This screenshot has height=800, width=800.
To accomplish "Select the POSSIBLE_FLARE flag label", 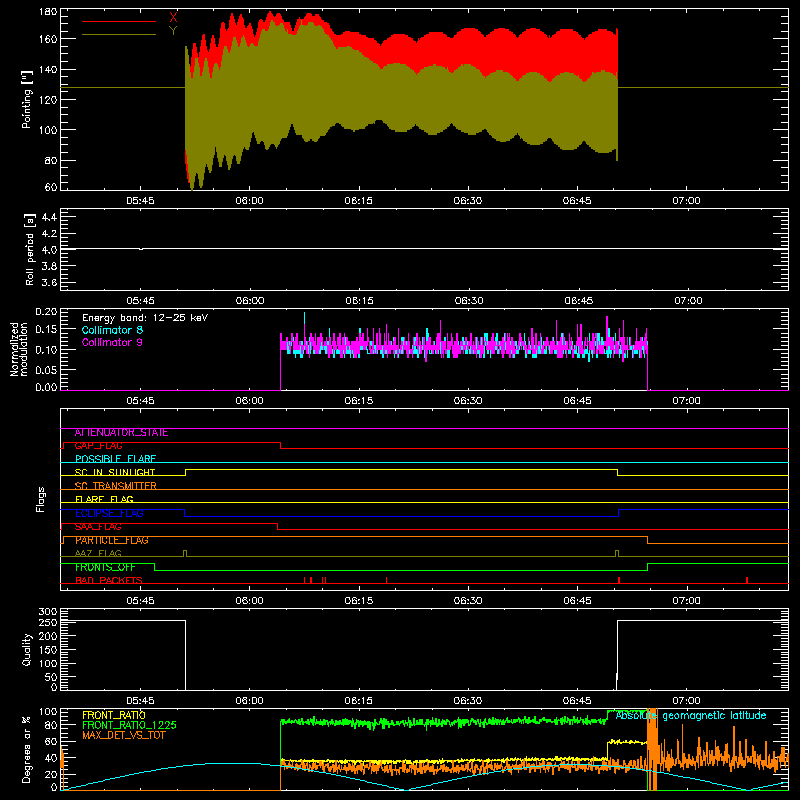I will click(115, 459).
